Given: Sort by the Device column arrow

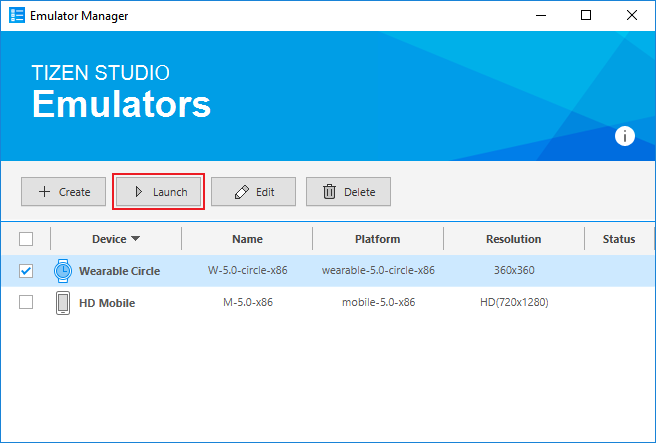Looking at the screenshot, I should point(135,238).
